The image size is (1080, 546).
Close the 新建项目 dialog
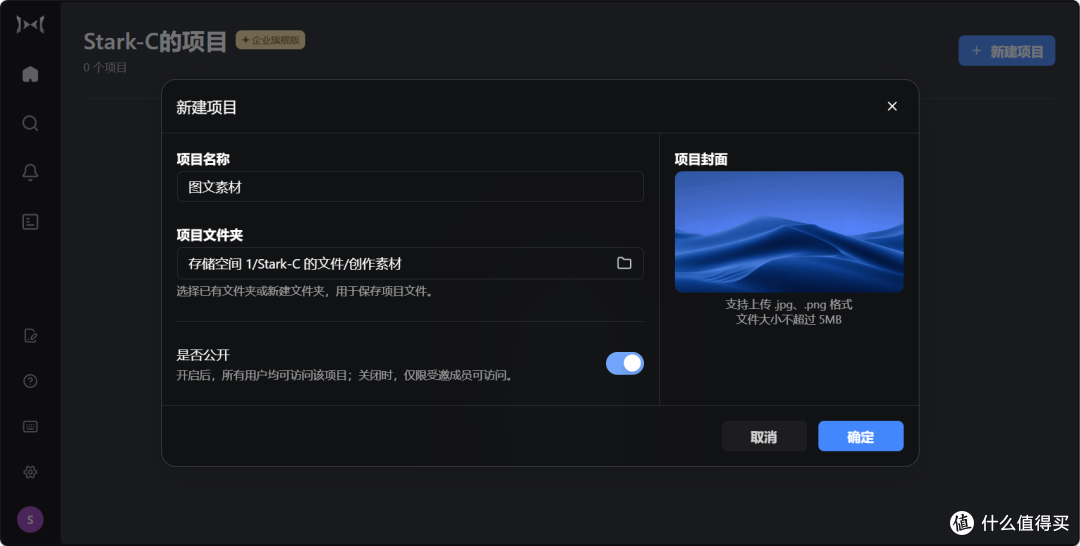point(892,106)
